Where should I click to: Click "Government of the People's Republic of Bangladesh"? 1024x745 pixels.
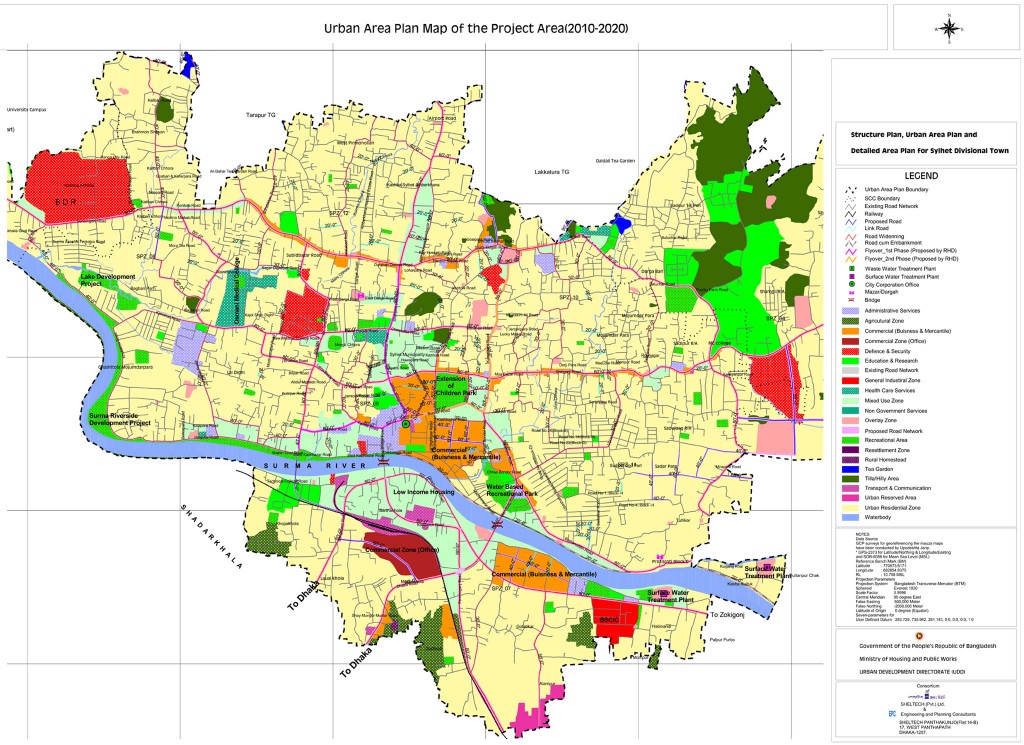(927, 646)
